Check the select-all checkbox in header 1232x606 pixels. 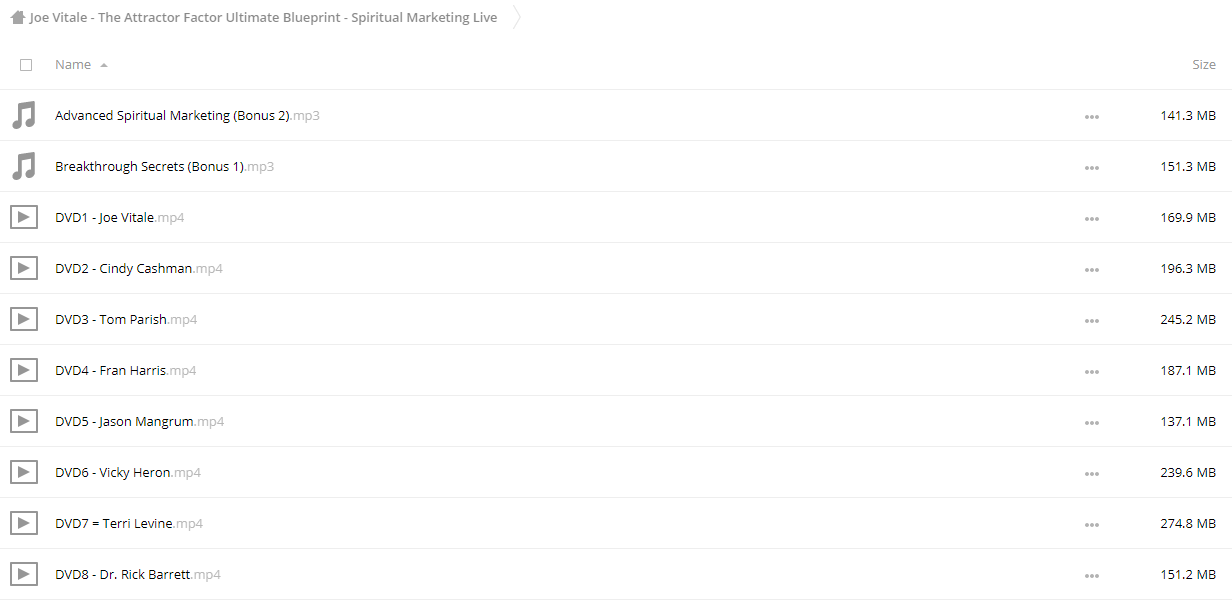click(26, 65)
